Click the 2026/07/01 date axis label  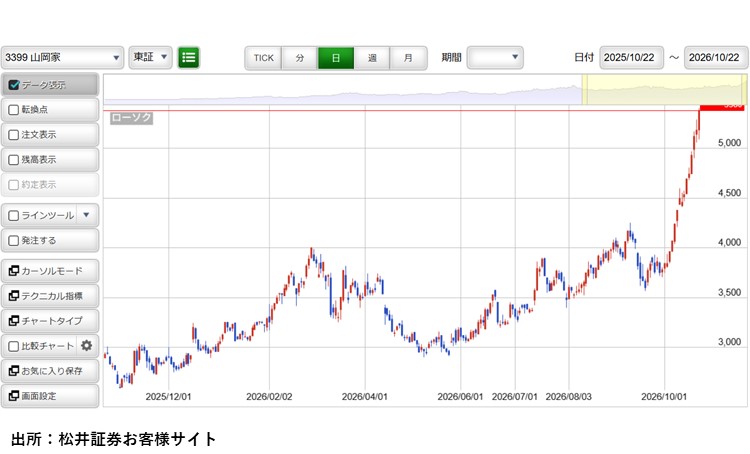[x=515, y=397]
